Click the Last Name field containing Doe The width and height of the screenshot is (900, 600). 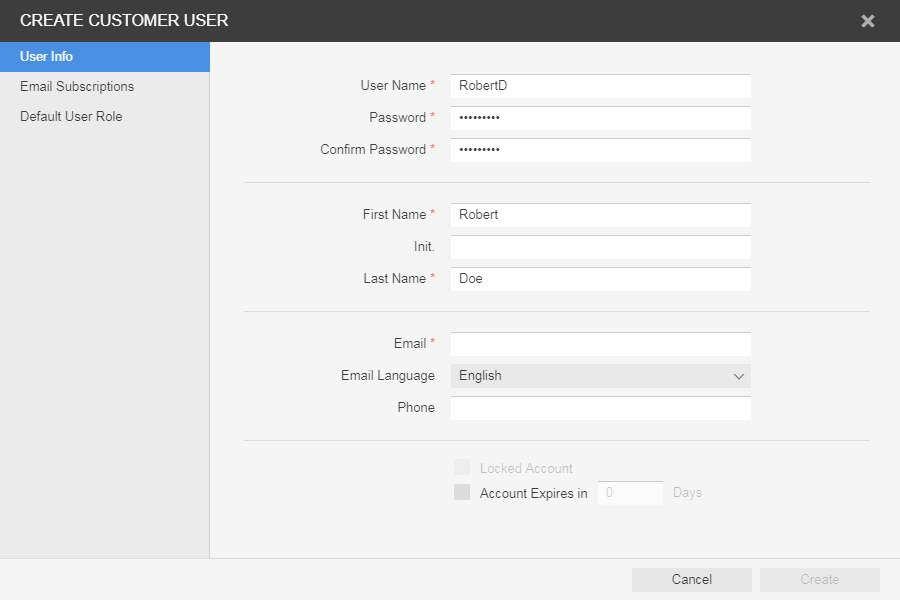point(600,279)
